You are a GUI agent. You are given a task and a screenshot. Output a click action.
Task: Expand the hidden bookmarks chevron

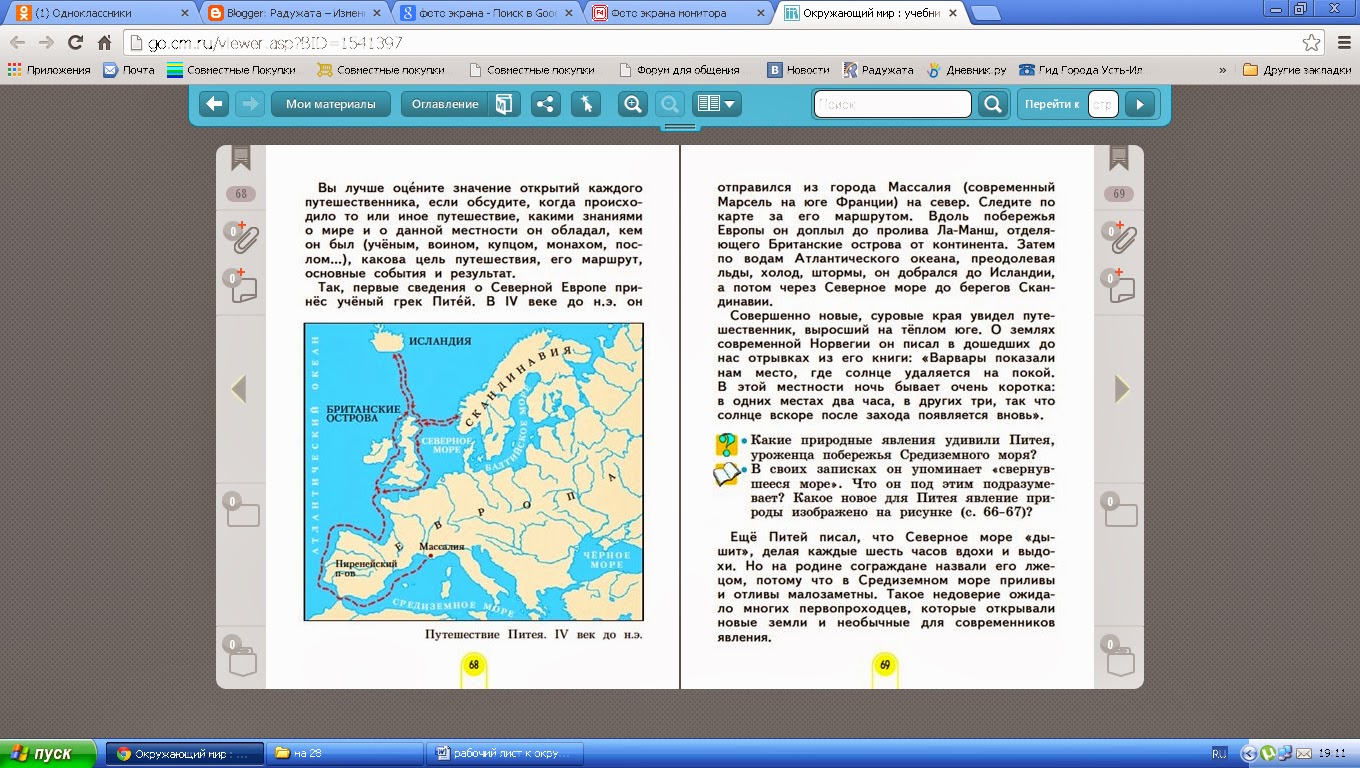[1222, 70]
